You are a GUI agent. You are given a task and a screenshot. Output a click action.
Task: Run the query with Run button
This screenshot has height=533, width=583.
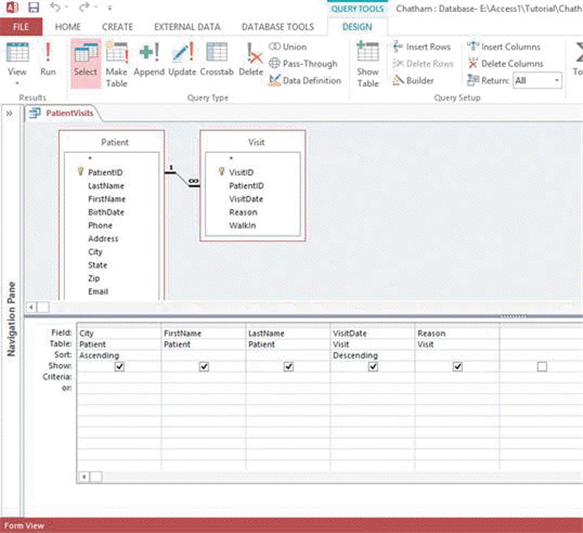coord(48,59)
